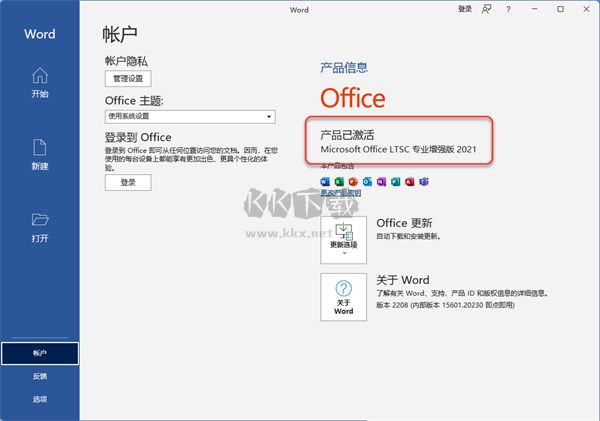Close the Word window
Image resolution: width=600 pixels, height=421 pixels.
click(x=586, y=9)
